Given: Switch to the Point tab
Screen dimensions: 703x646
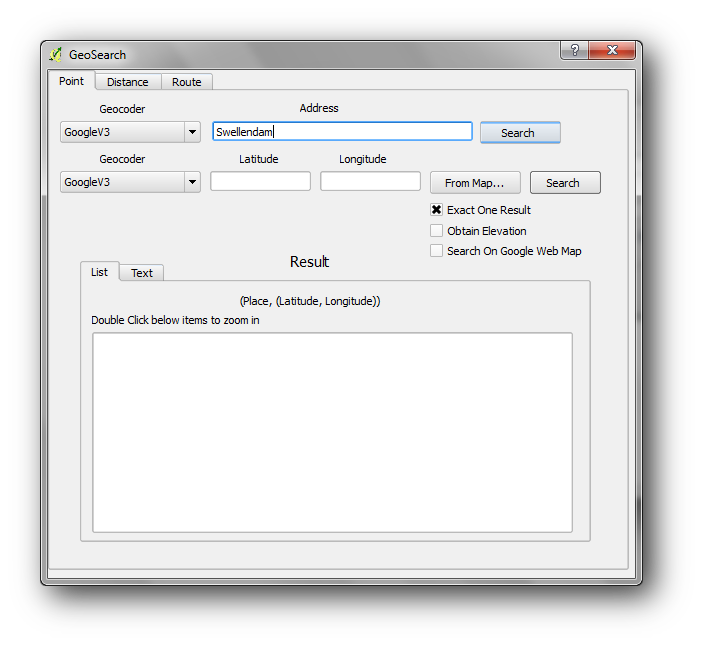Looking at the screenshot, I should [x=71, y=81].
